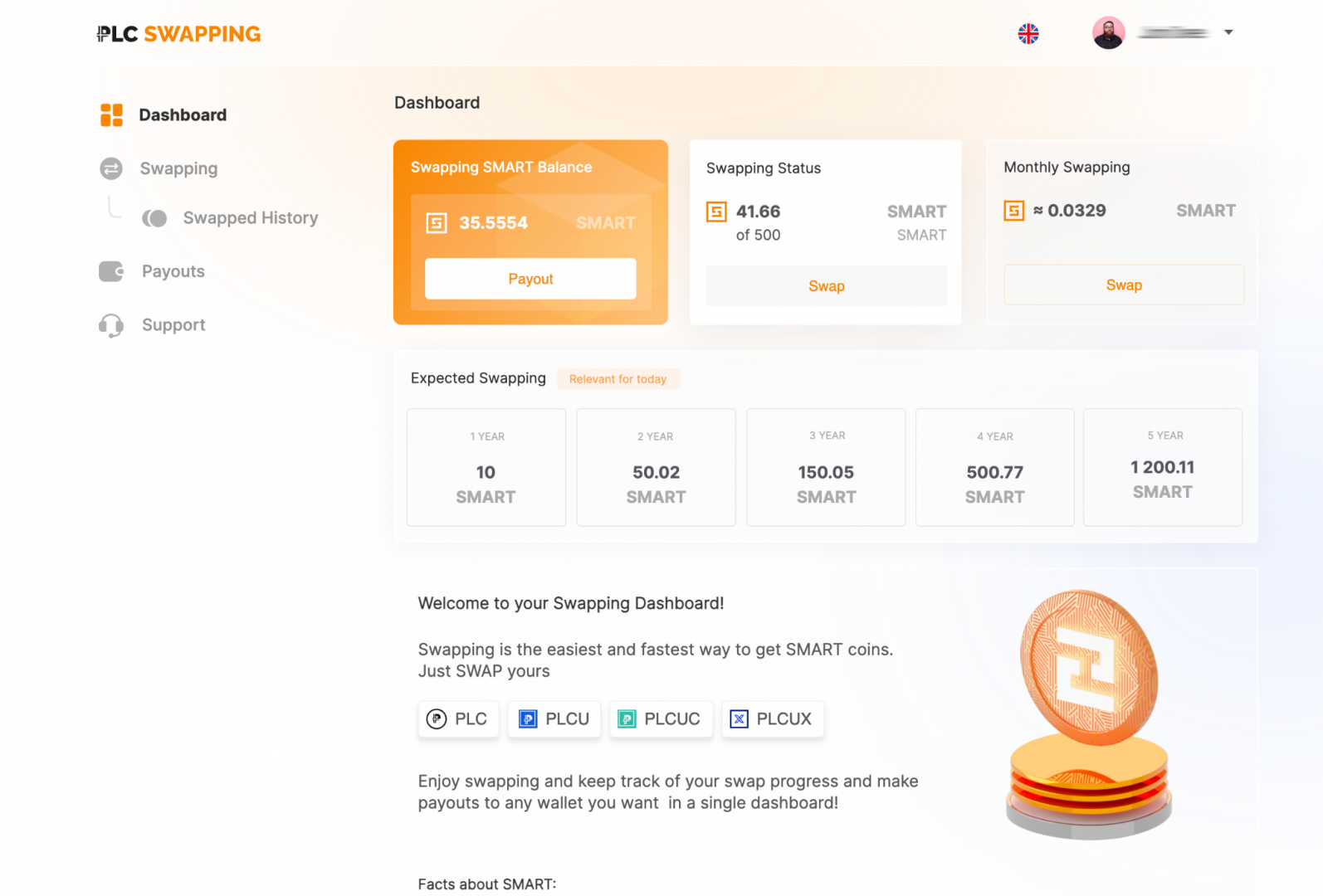This screenshot has height=896, width=1323.
Task: Click SMART icon in Monthly Swapping card
Action: point(1013,211)
